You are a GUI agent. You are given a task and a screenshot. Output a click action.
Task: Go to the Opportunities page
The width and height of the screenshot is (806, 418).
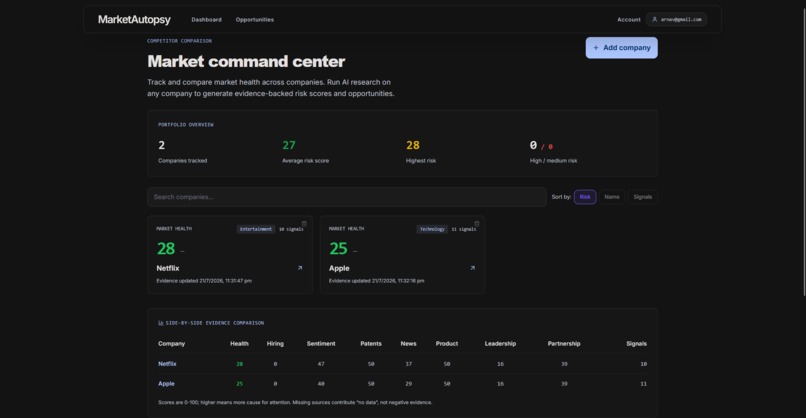click(x=254, y=20)
